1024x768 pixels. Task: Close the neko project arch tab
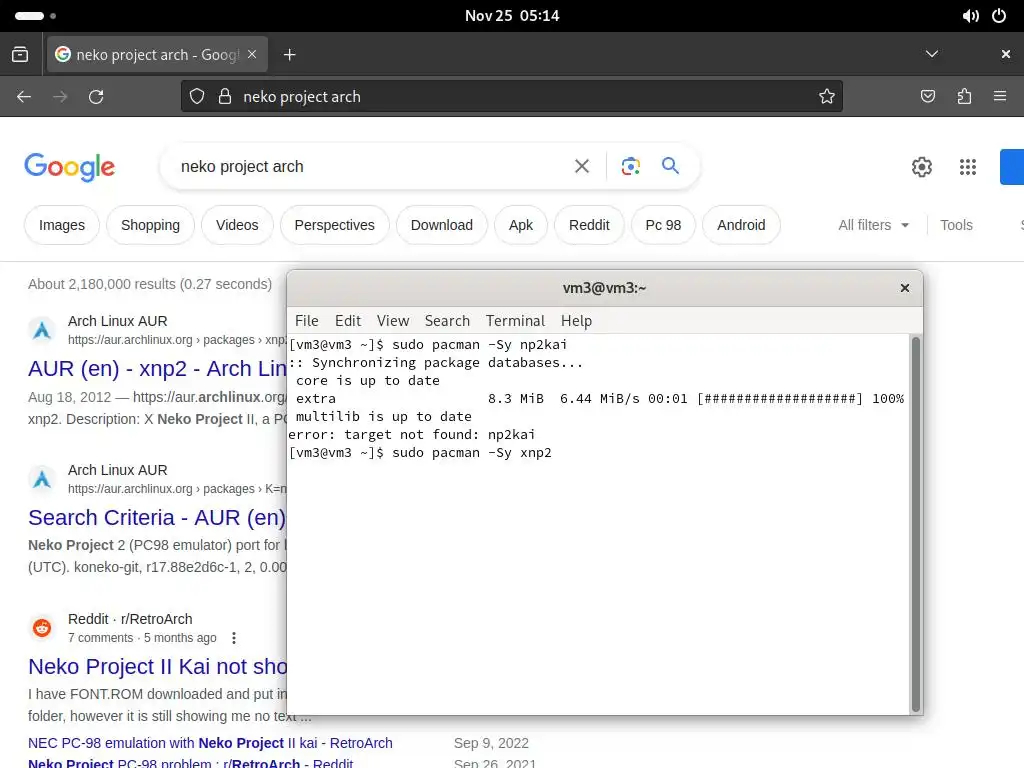tap(252, 54)
